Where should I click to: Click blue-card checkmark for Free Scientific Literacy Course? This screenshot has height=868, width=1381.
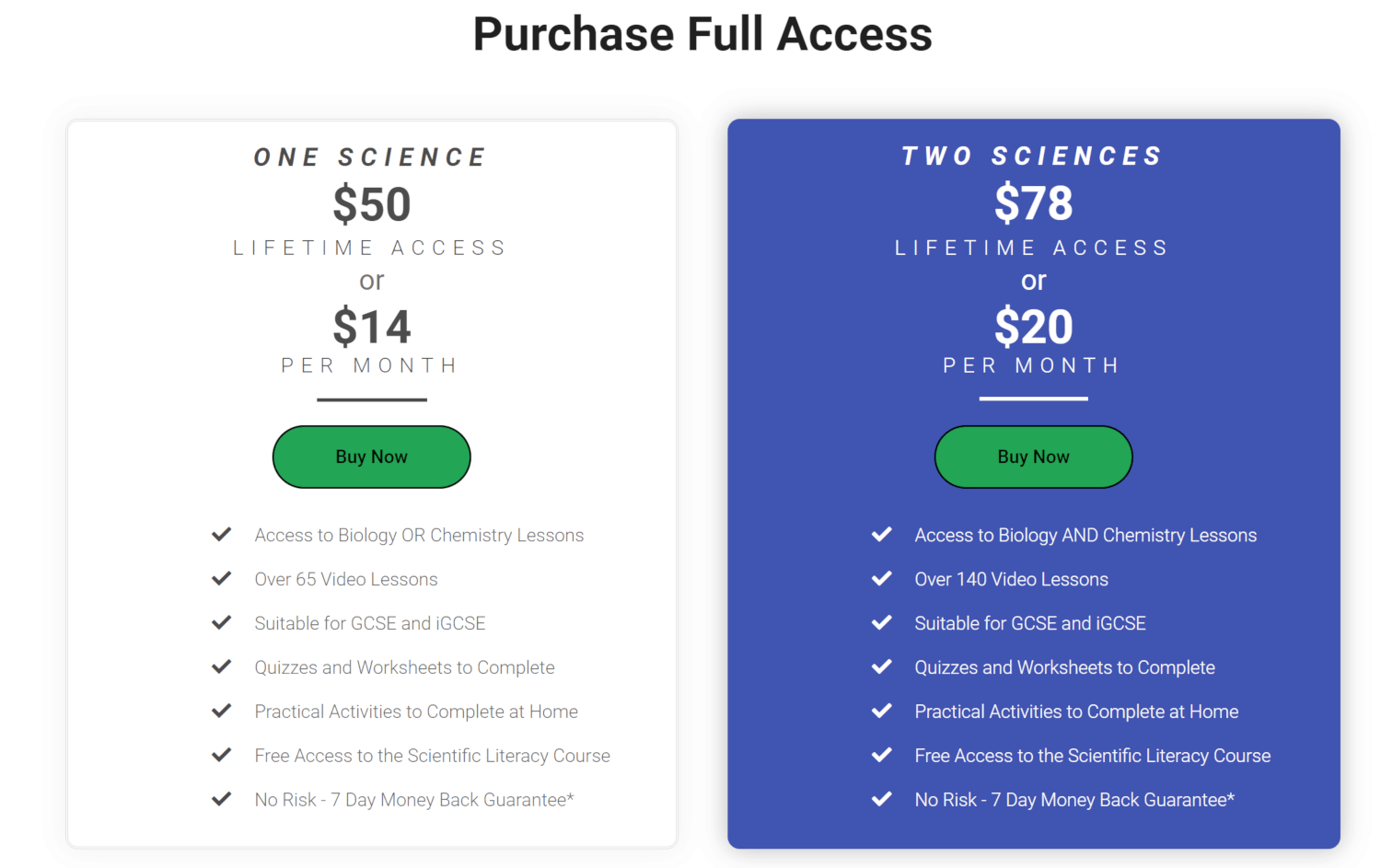[x=882, y=755]
